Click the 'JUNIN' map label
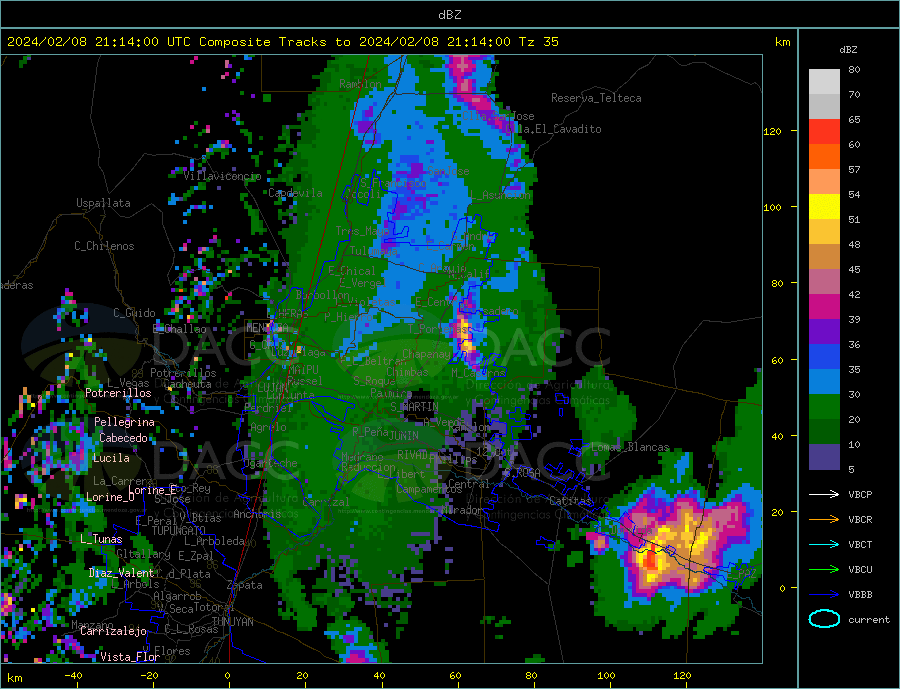The height and width of the screenshot is (689, 900). tap(404, 436)
